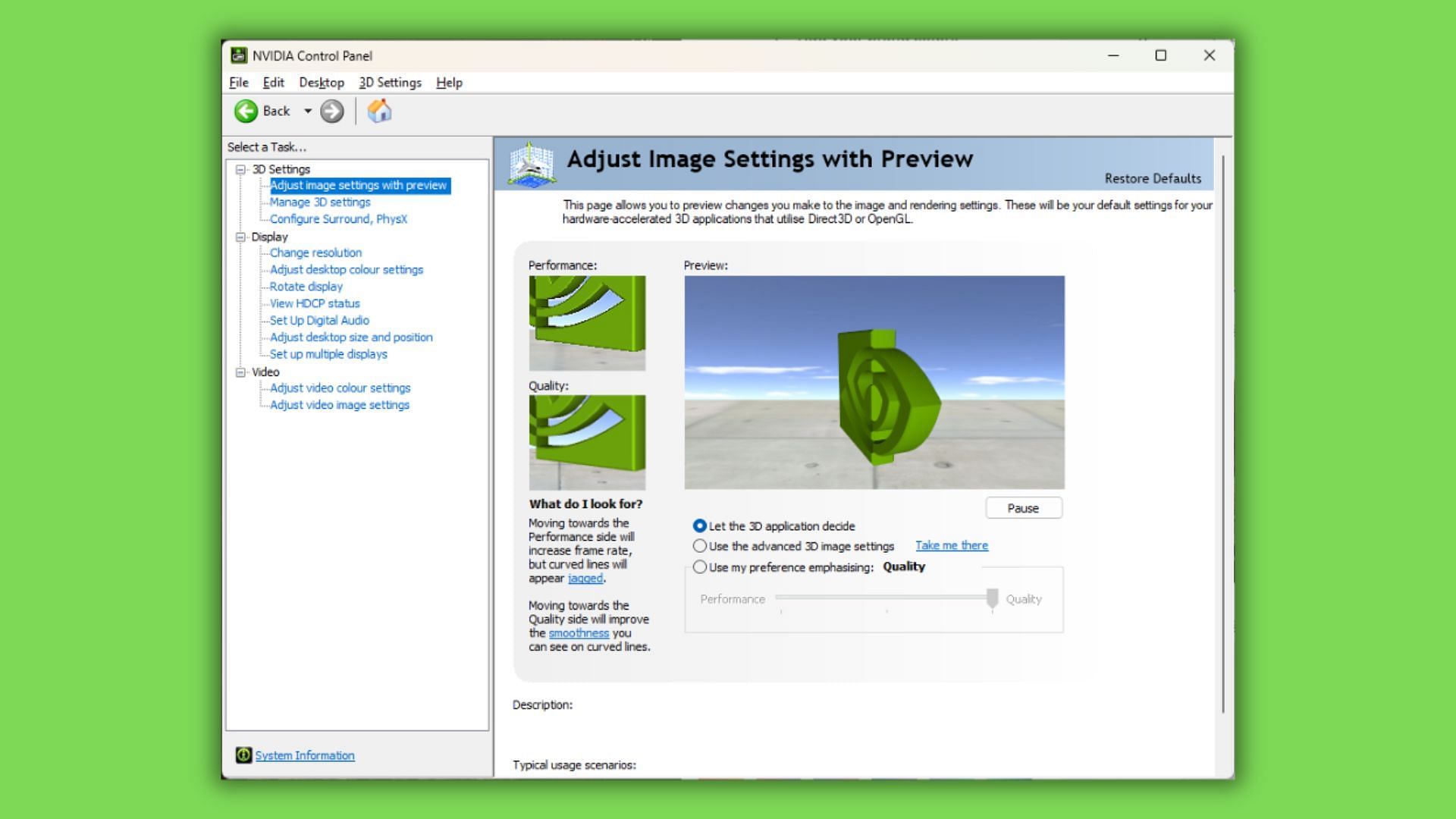Expand the Video tree section

pos(241,370)
